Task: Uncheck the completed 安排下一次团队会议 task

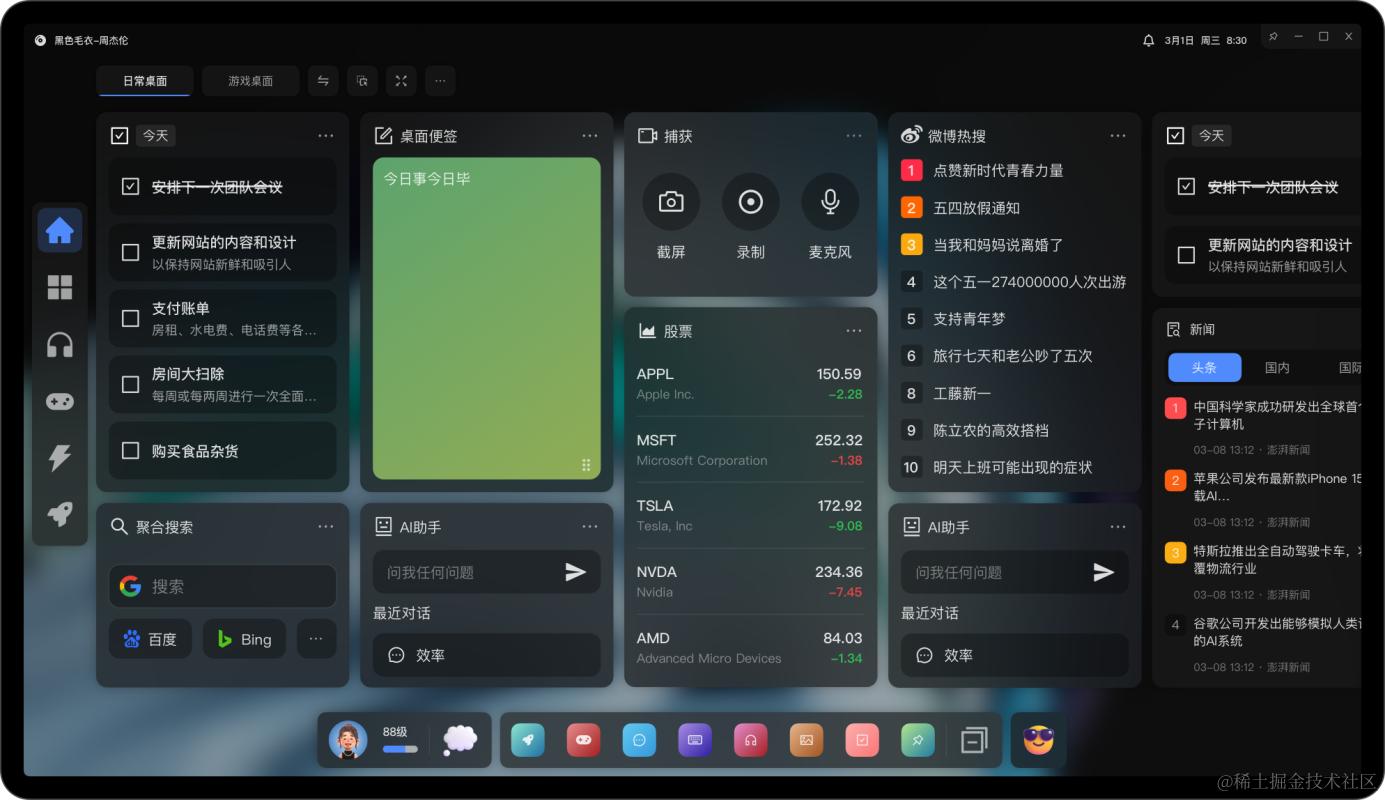Action: click(x=130, y=186)
